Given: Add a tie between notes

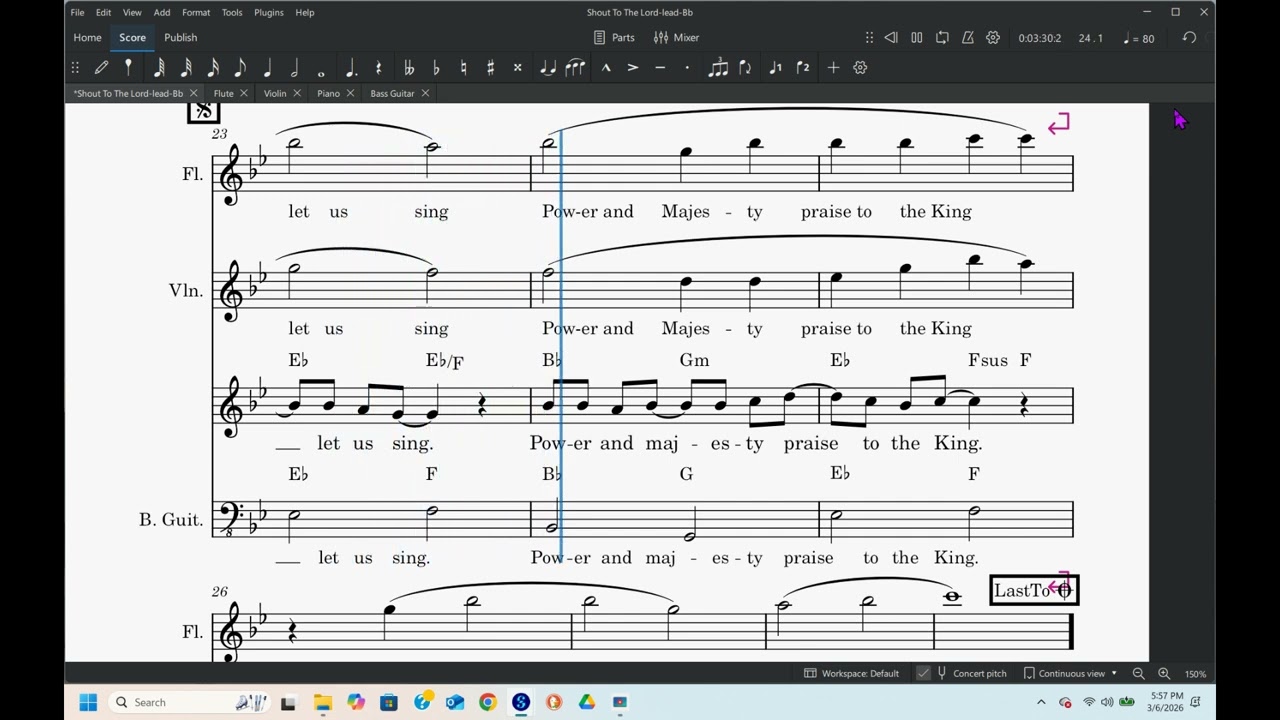Looking at the screenshot, I should pos(547,67).
